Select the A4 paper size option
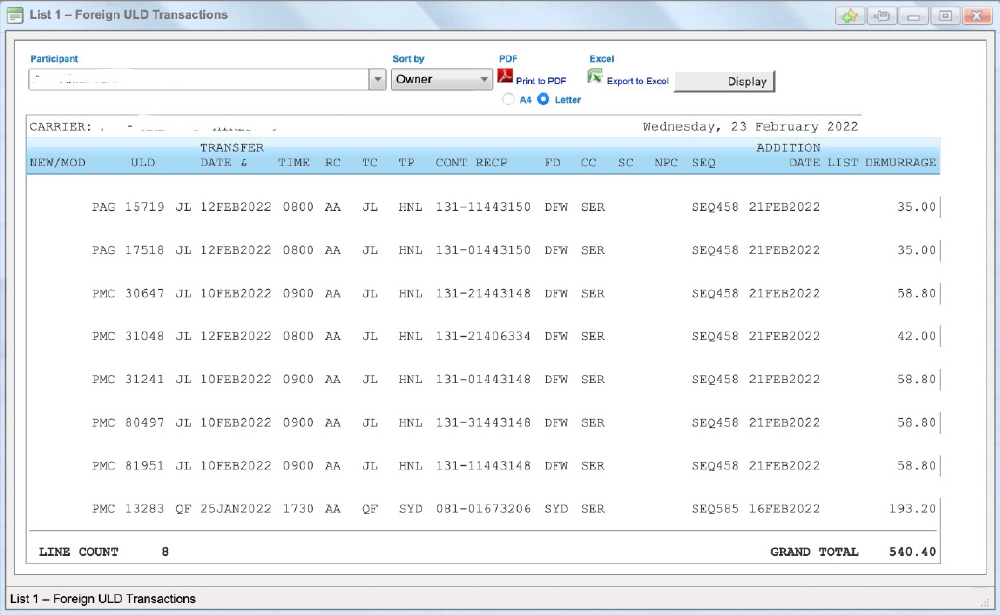1000x615 pixels. coord(508,100)
